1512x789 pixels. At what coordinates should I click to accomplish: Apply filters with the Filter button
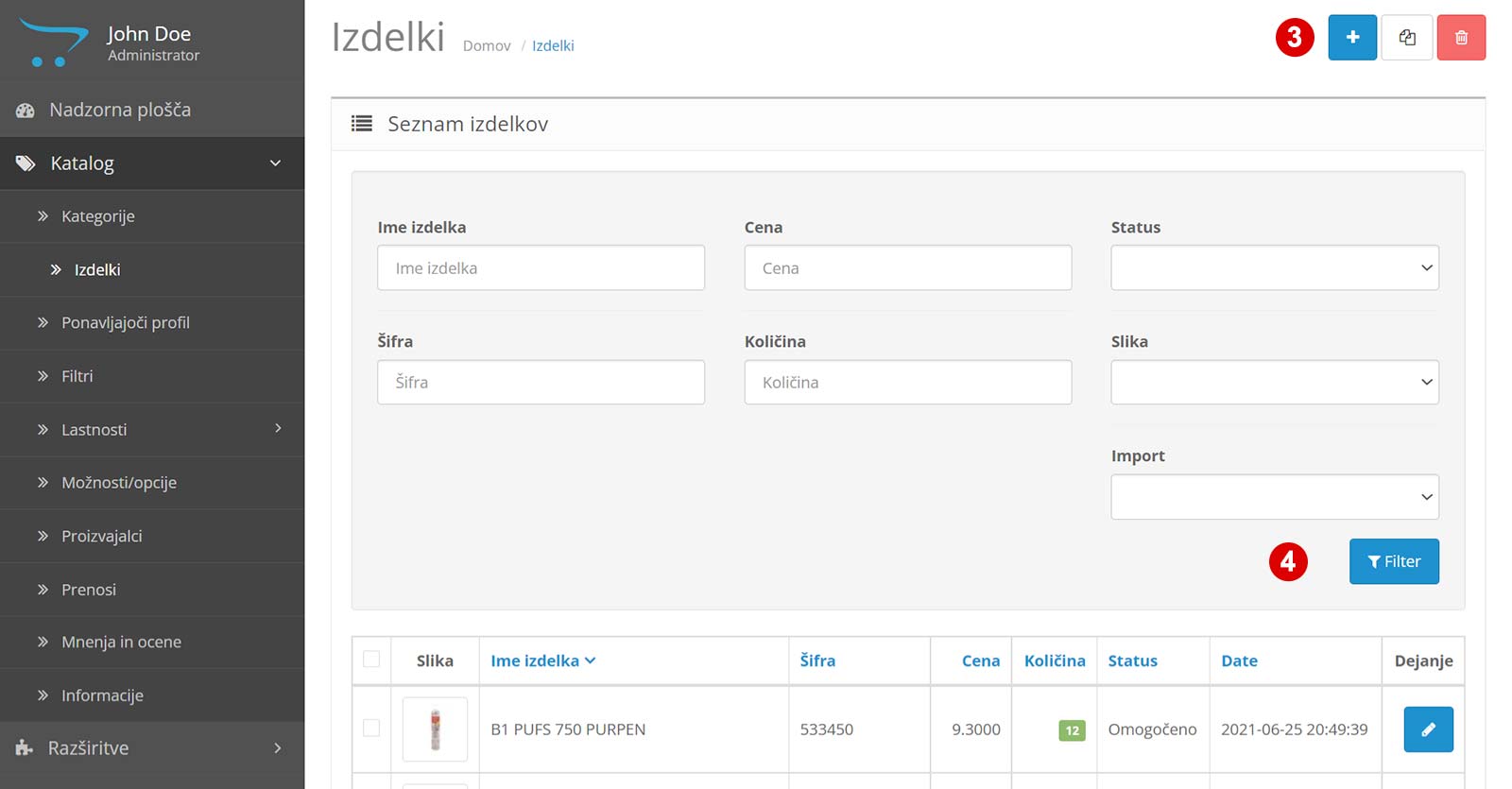(x=1393, y=561)
